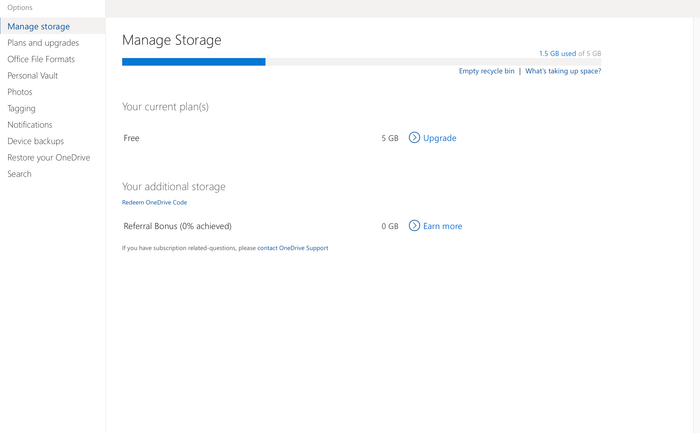Open What's taking up space link
Image resolution: width=700 pixels, height=433 pixels.
(x=563, y=71)
